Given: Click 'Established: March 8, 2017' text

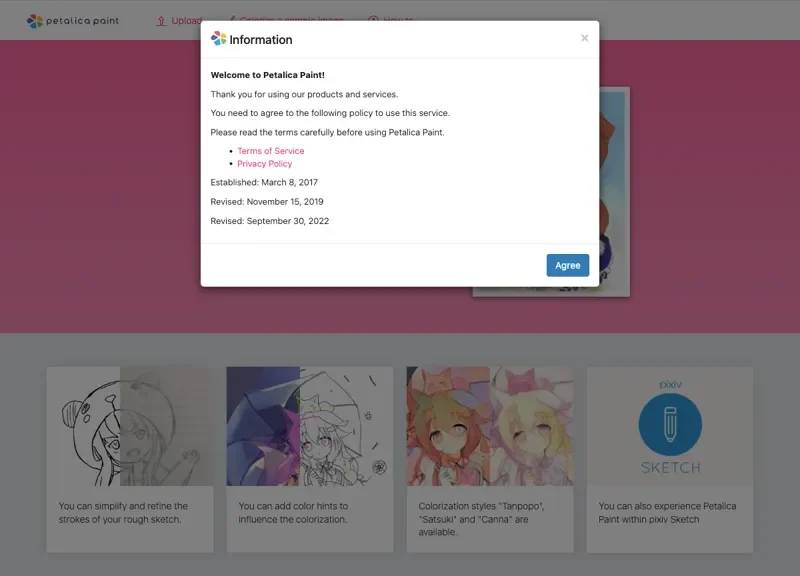Looking at the screenshot, I should (x=264, y=183).
